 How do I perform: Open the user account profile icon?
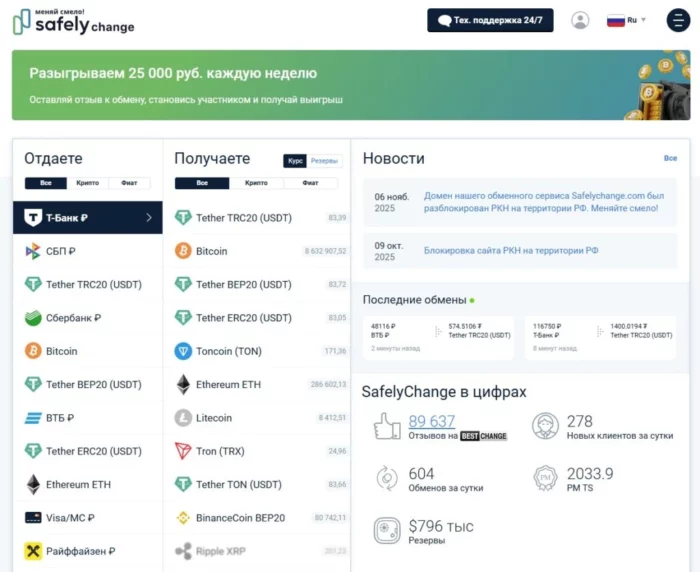580,20
